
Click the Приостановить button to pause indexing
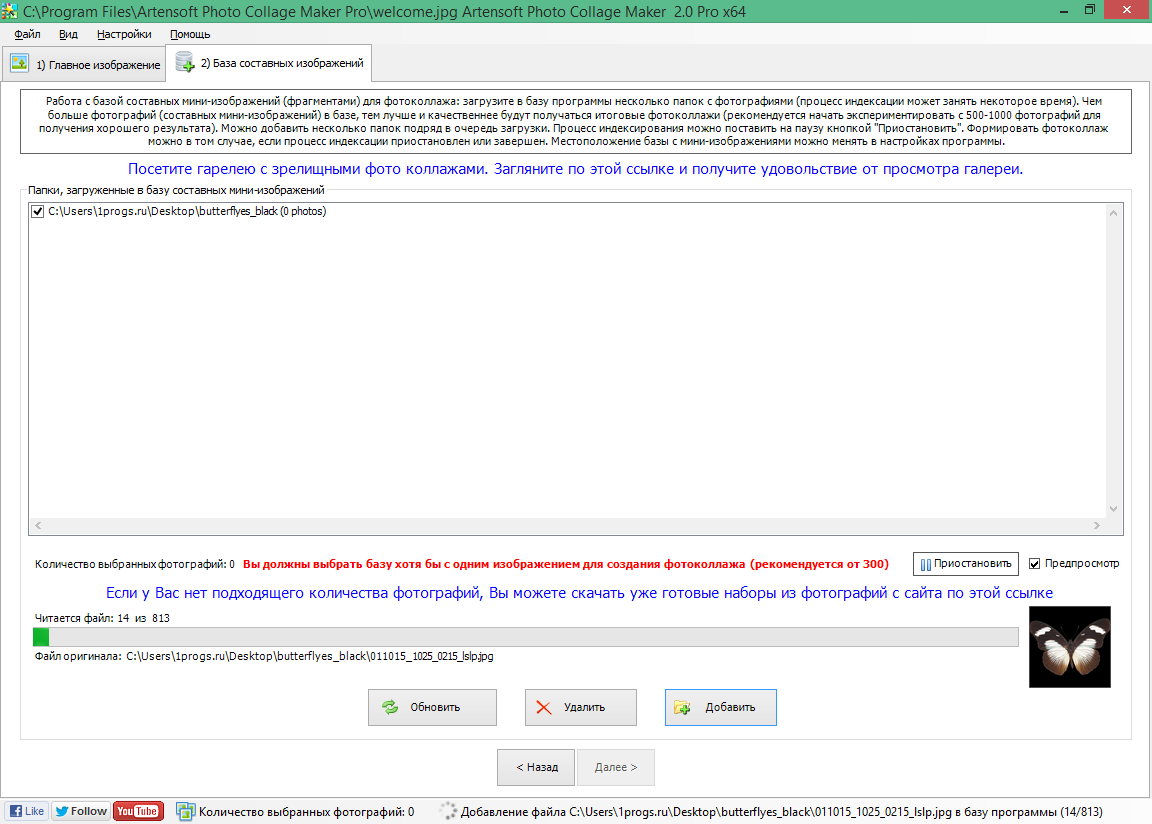965,564
